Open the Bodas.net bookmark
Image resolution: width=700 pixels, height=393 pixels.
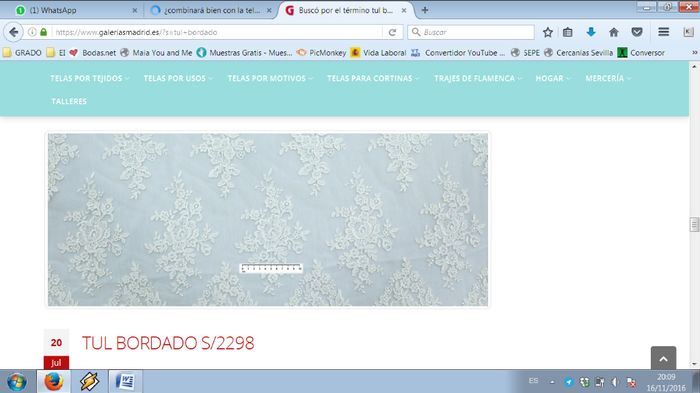tap(93, 53)
